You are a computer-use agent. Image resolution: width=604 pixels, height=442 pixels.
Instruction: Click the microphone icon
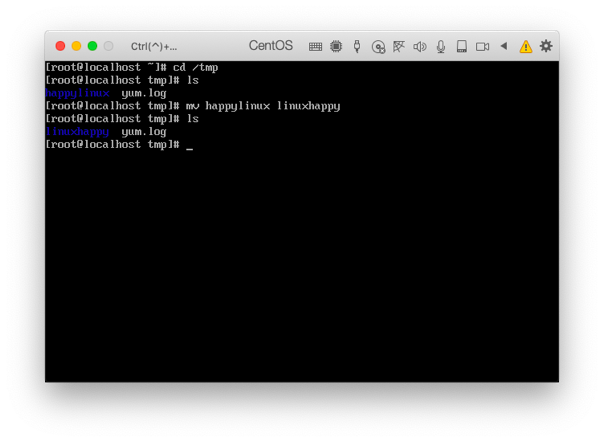(441, 47)
